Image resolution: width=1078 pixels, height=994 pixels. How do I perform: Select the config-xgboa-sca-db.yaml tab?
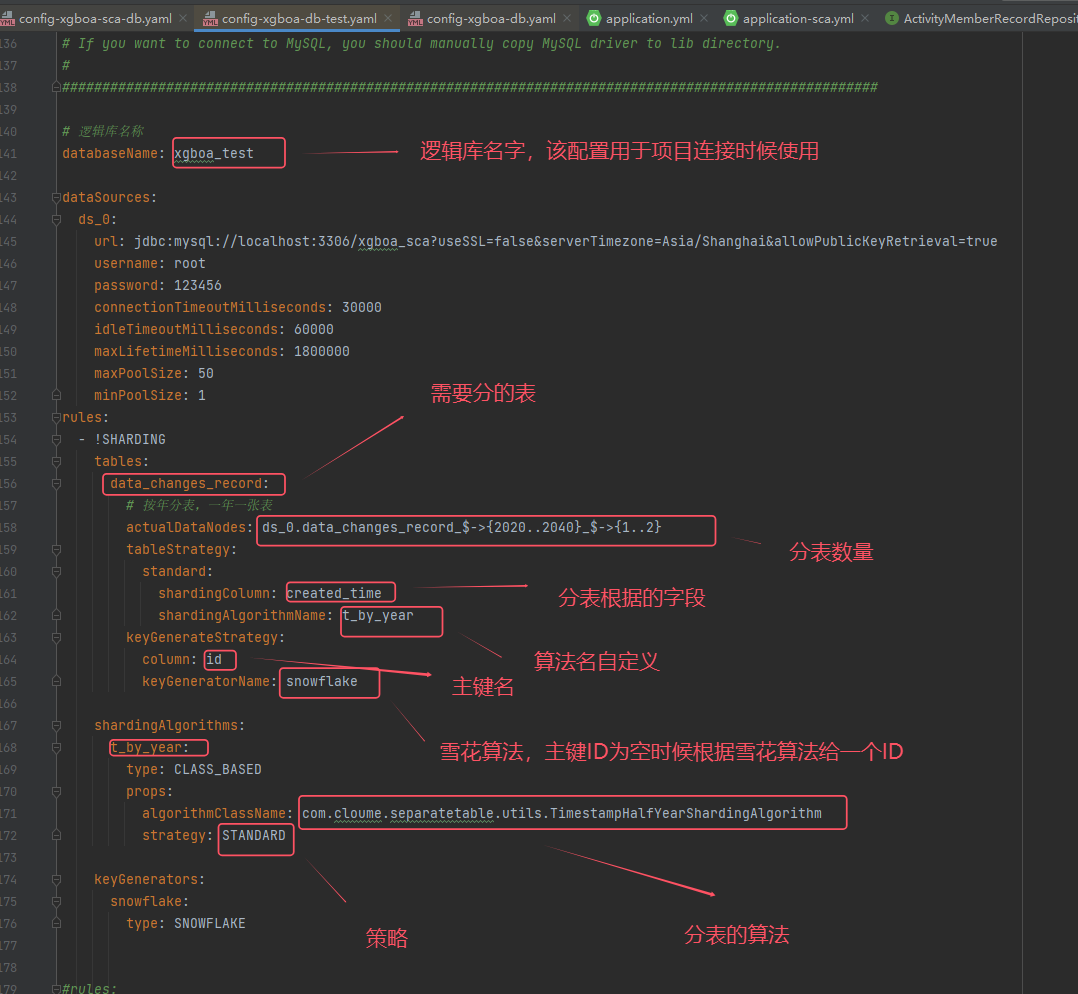95,19
